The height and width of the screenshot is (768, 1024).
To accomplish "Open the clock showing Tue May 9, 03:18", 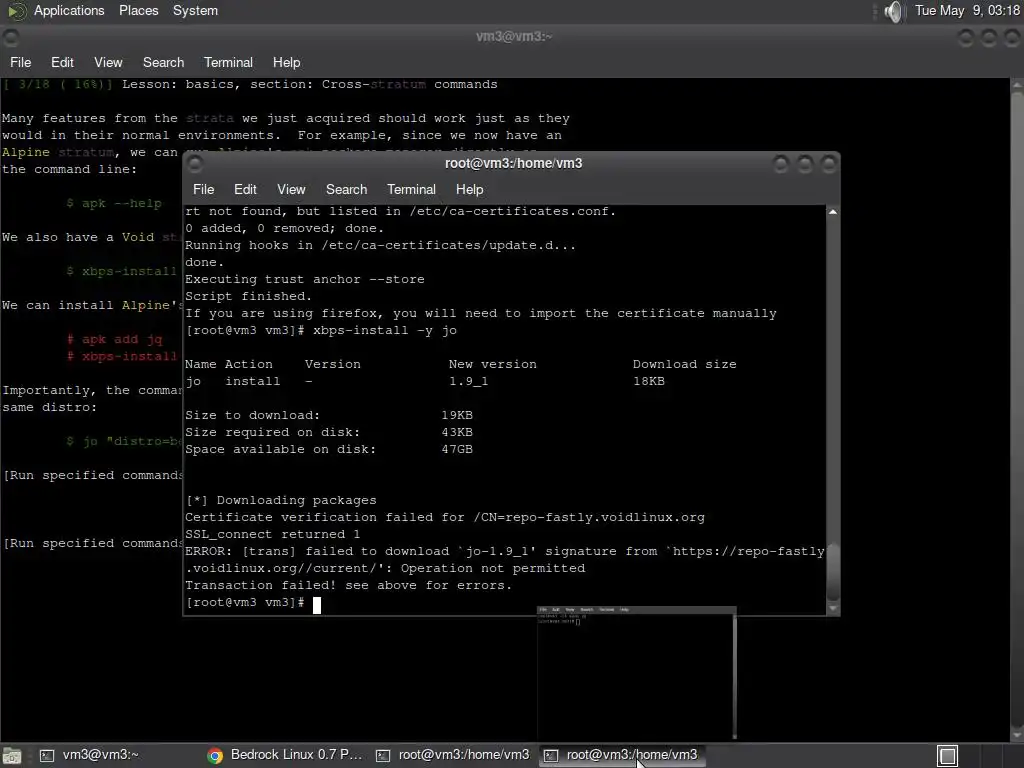I will click(x=967, y=10).
